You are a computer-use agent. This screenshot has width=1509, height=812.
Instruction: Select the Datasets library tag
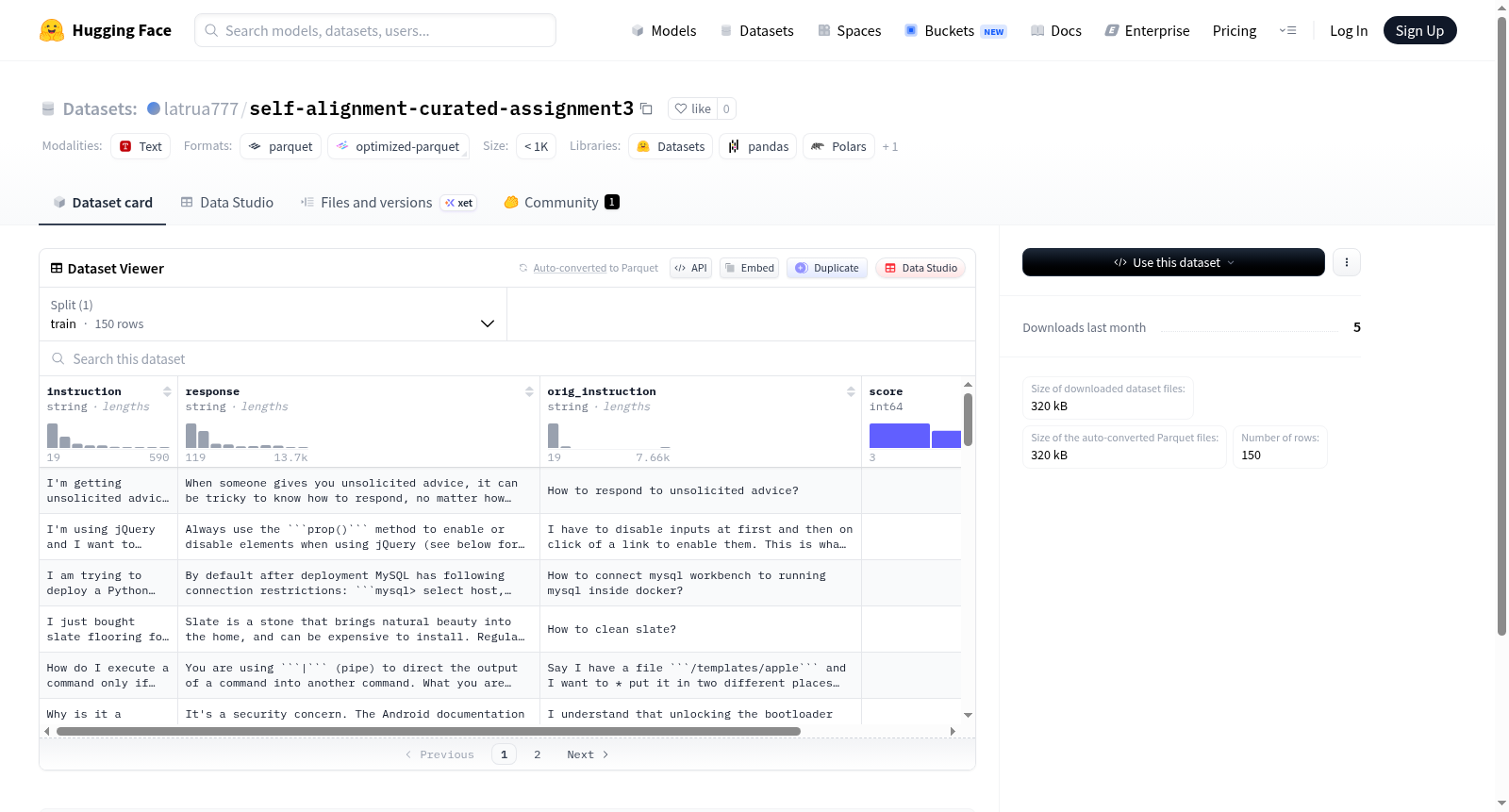click(671, 146)
